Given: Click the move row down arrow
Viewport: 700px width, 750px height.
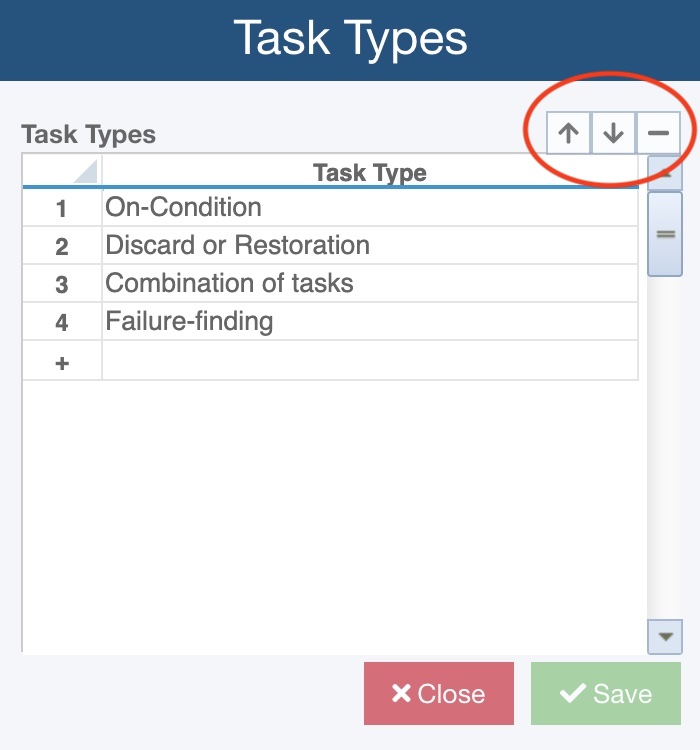Looking at the screenshot, I should pos(613,134).
